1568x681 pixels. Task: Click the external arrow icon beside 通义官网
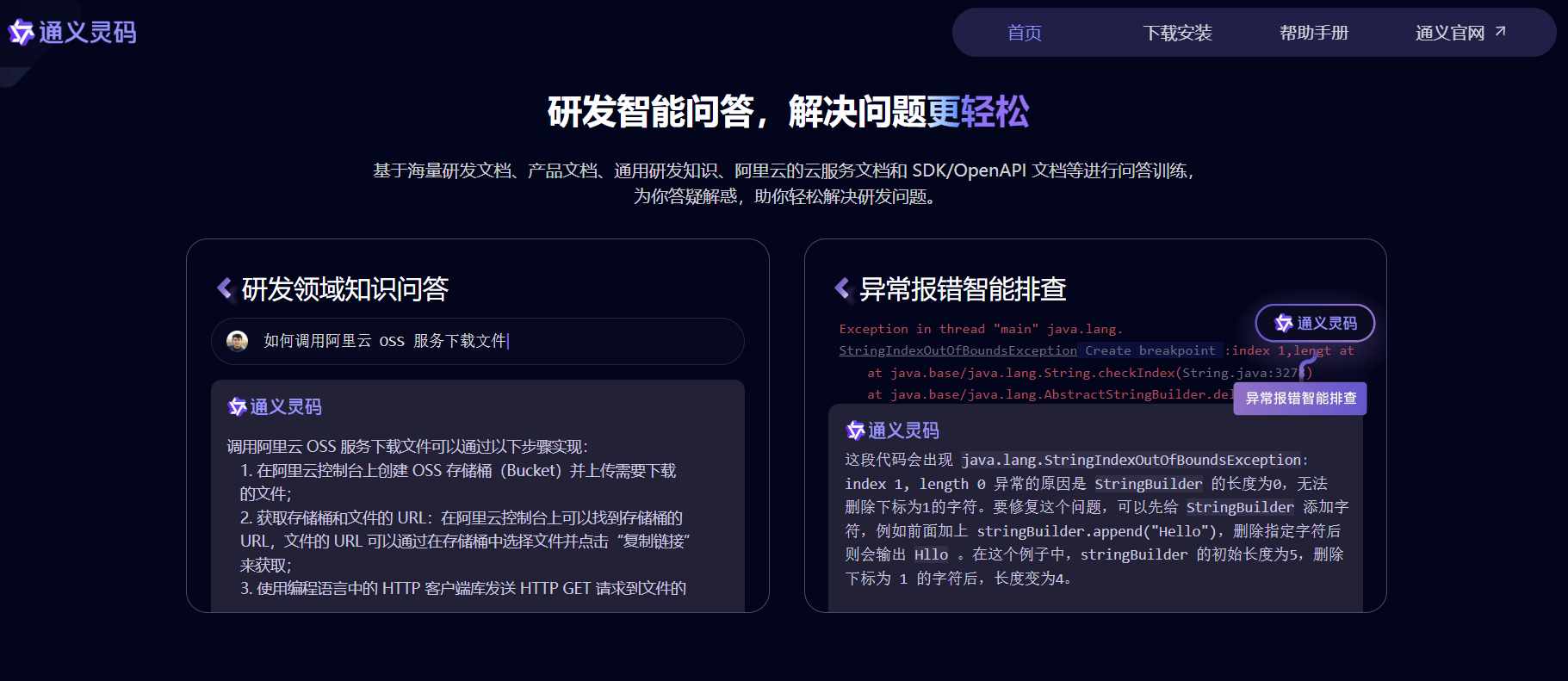pos(1500,32)
